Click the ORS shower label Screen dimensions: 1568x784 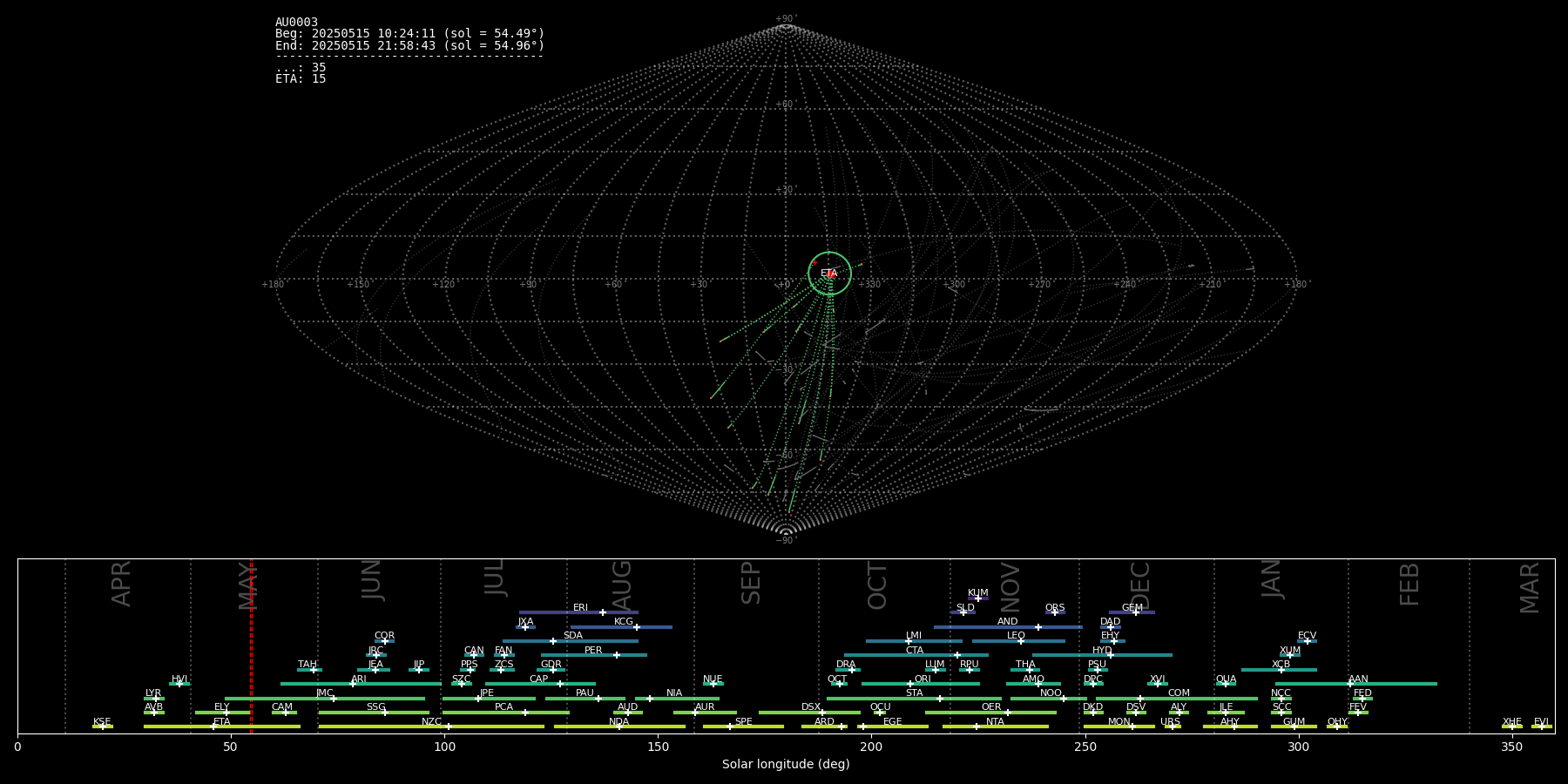(x=1055, y=608)
